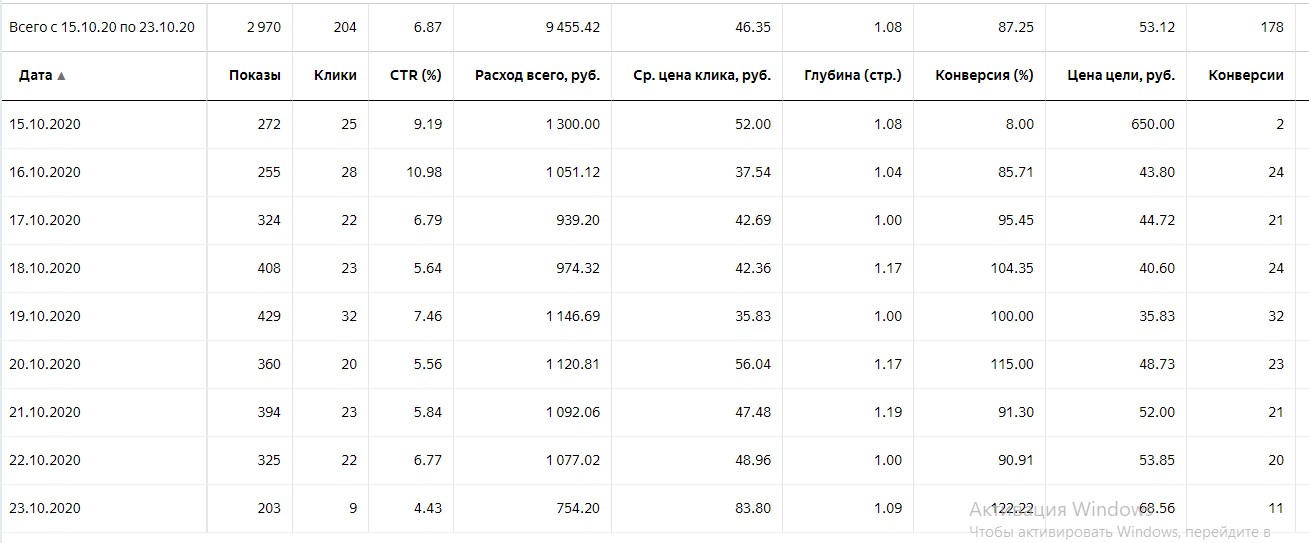Click the 23.10.2020 date cell
This screenshot has width=1309, height=543.
(45, 508)
